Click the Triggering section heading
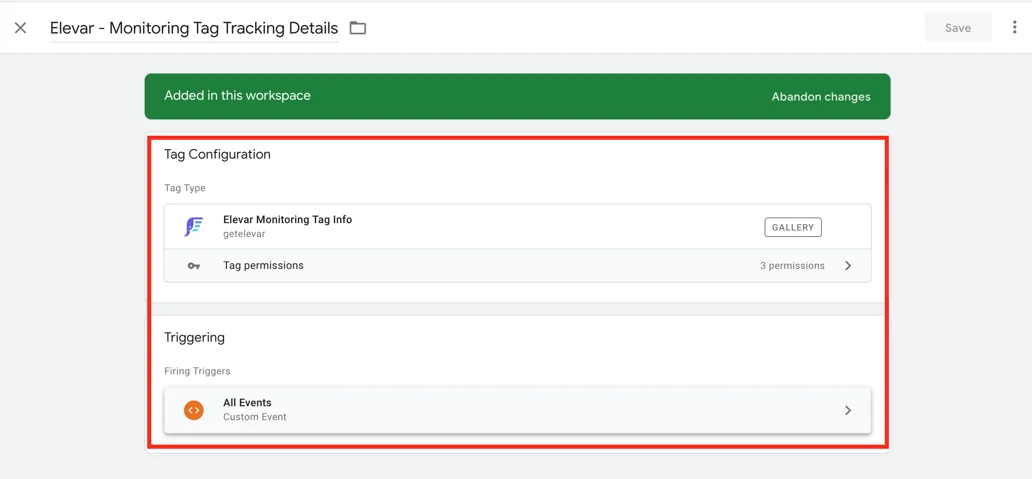The width and height of the screenshot is (1032, 479). 194,338
